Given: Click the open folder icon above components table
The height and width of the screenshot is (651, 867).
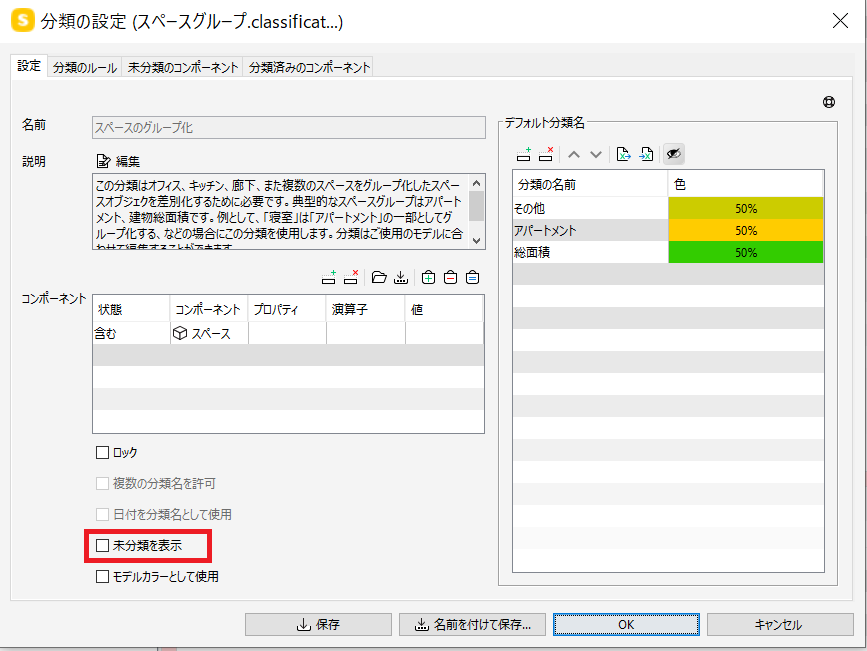Looking at the screenshot, I should [x=379, y=277].
